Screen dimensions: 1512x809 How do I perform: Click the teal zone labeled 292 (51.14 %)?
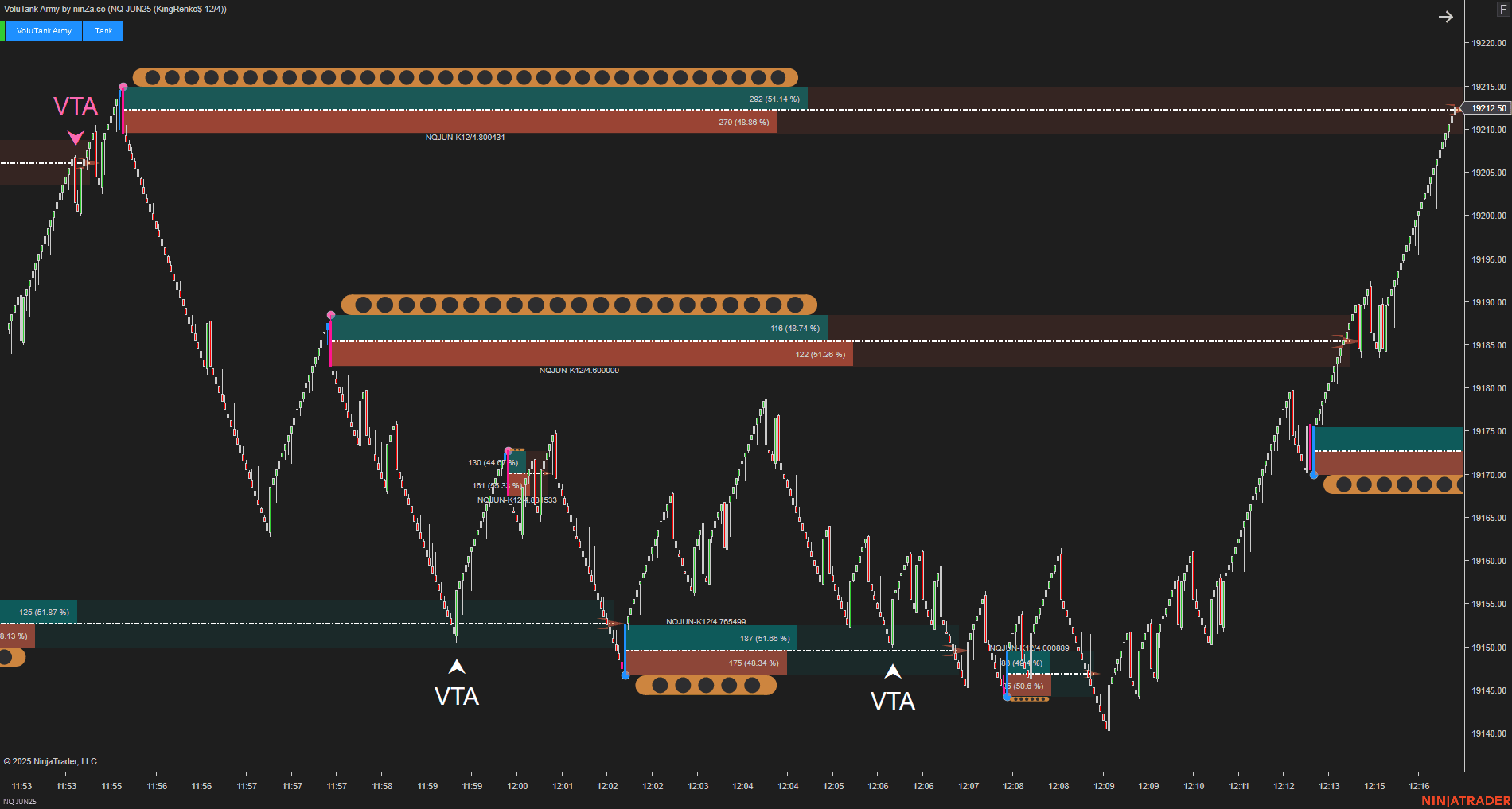466,99
